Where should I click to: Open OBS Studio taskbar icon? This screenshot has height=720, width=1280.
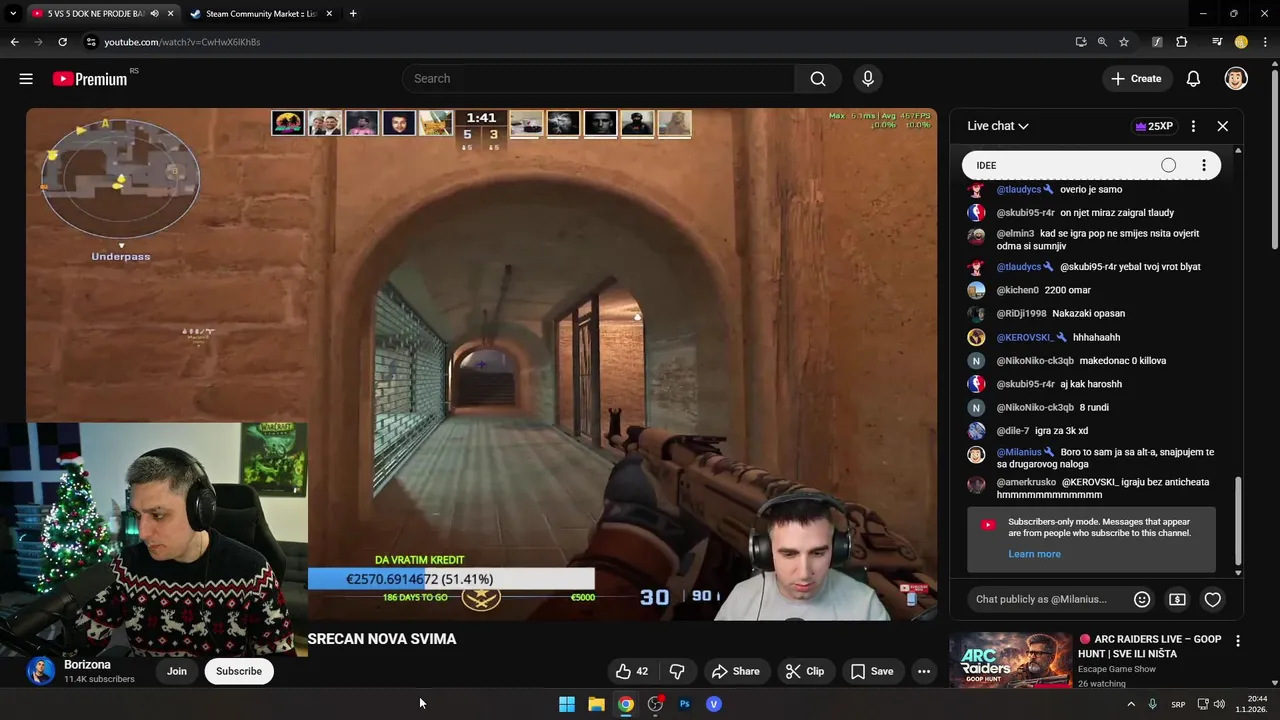click(x=655, y=704)
